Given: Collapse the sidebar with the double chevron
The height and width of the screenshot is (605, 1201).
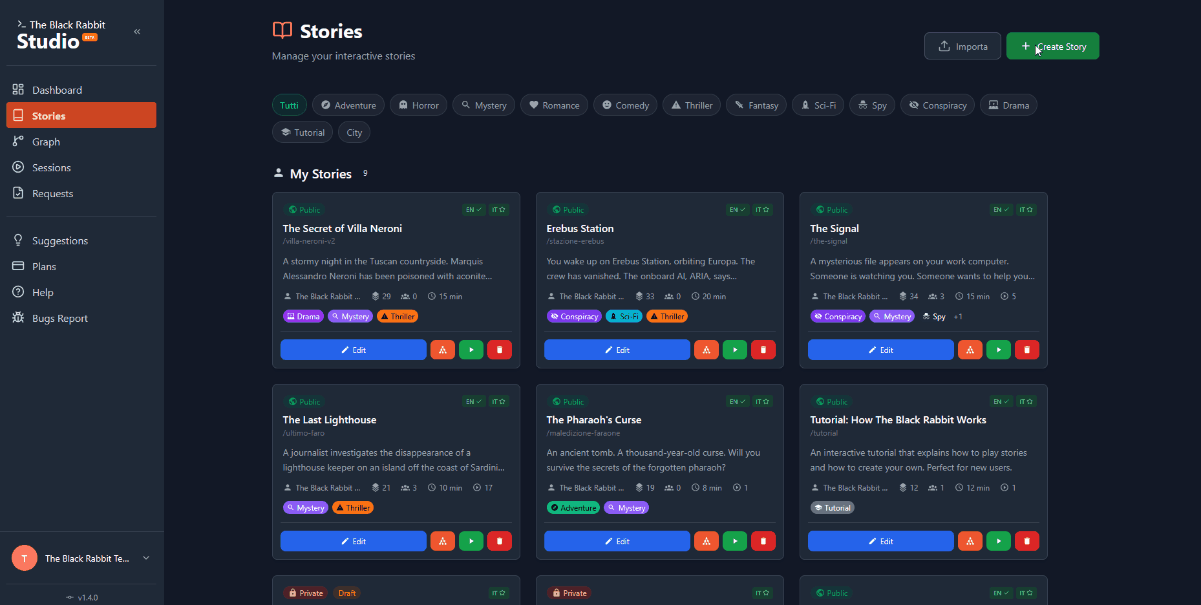Looking at the screenshot, I should coord(137,32).
